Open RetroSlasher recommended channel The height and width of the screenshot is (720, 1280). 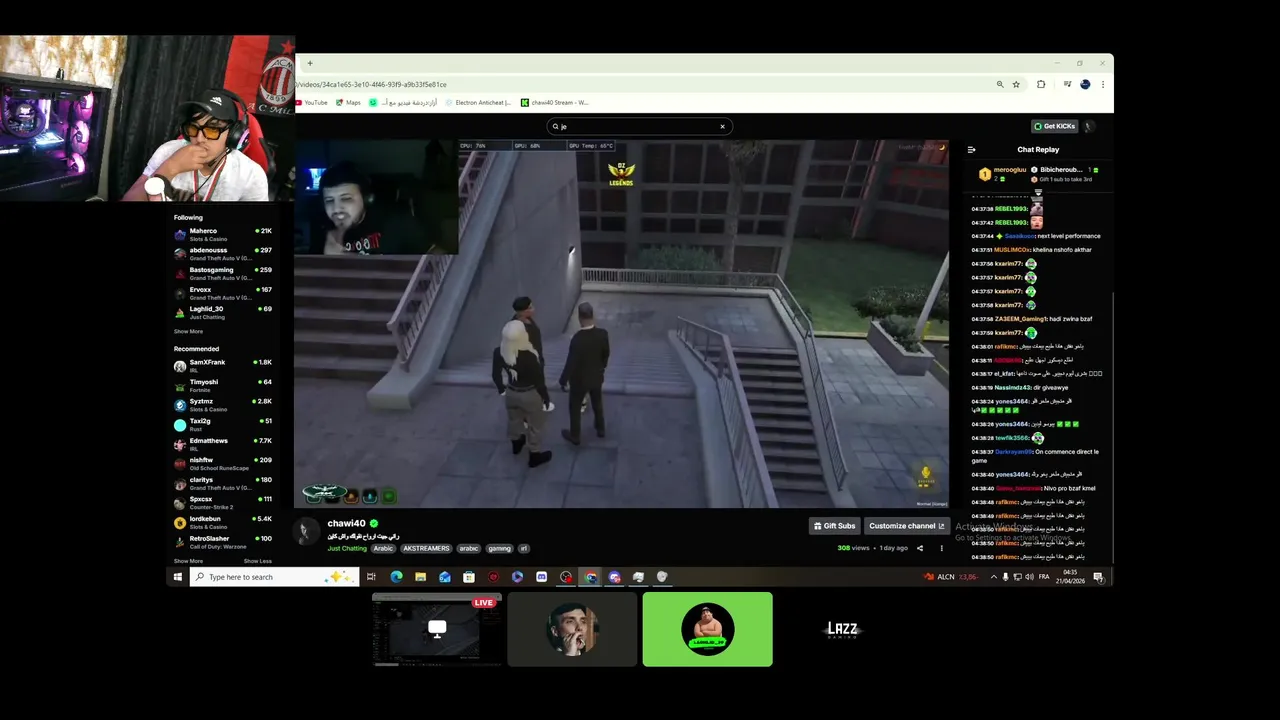(223, 542)
